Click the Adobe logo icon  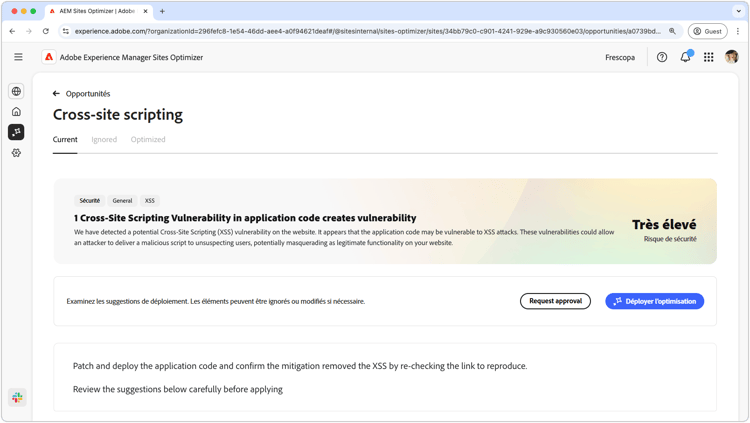coord(49,57)
